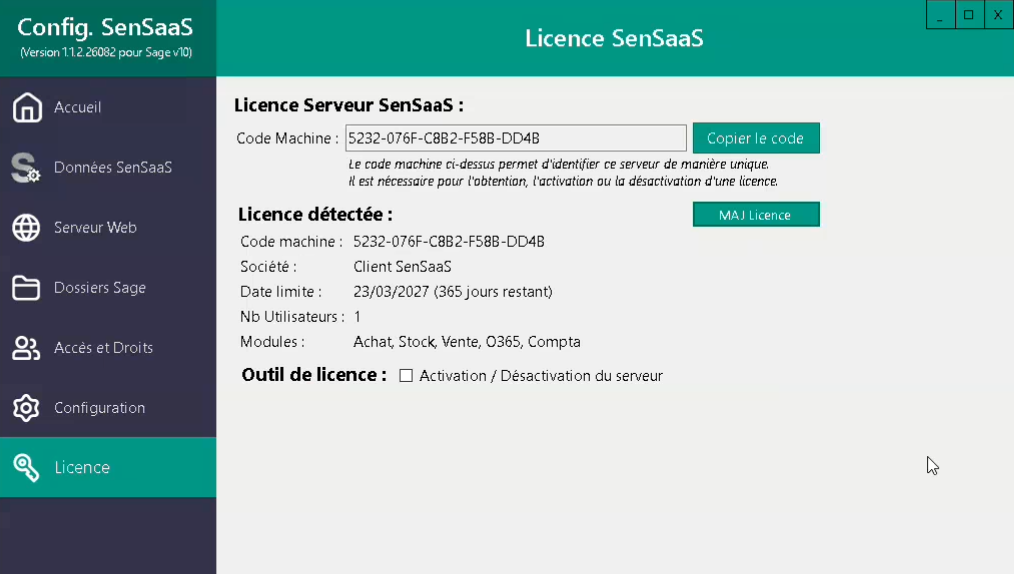Click the Licence détectée heading

pyautogui.click(x=316, y=214)
